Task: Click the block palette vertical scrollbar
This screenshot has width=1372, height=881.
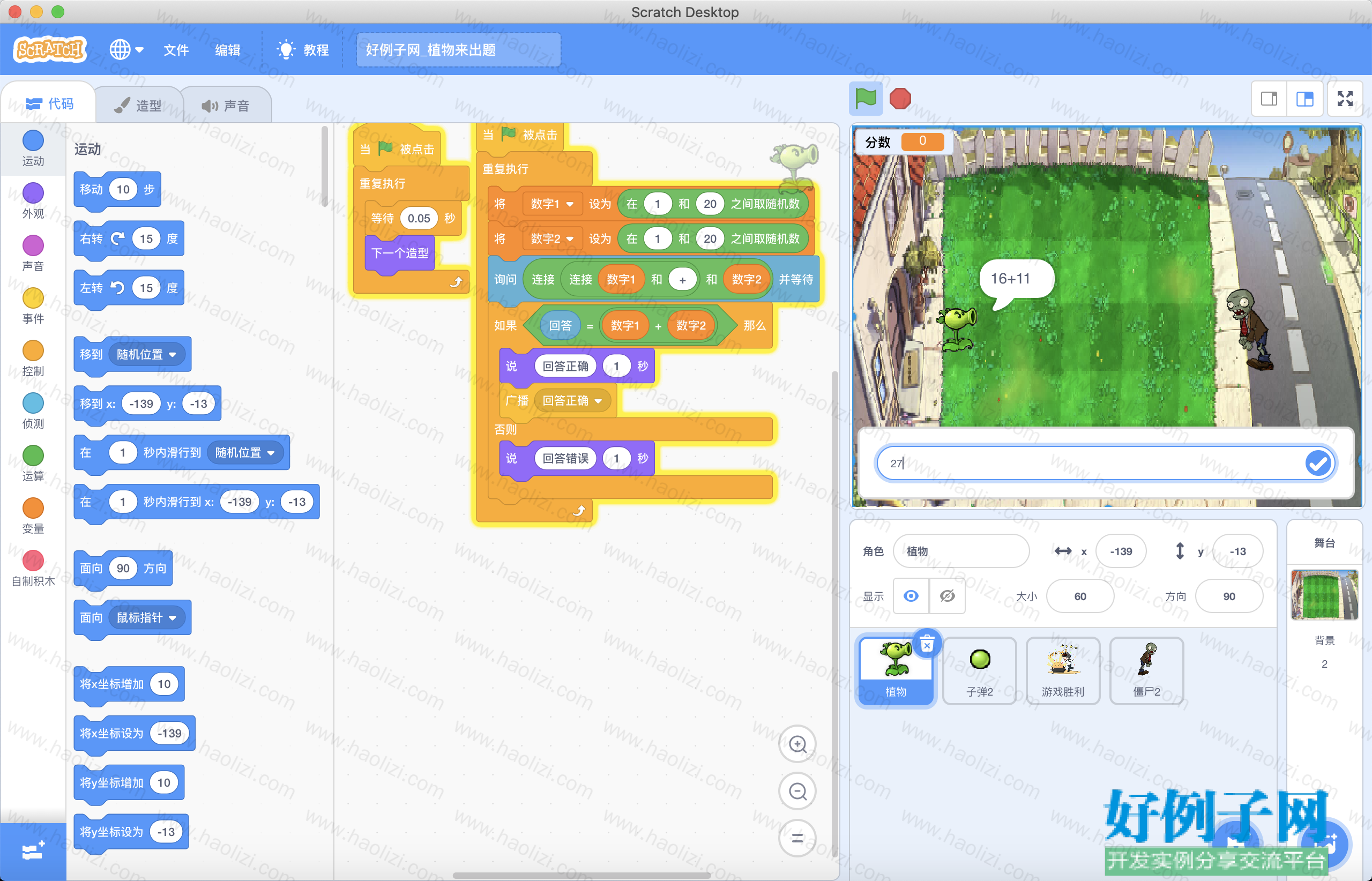Action: [324, 167]
